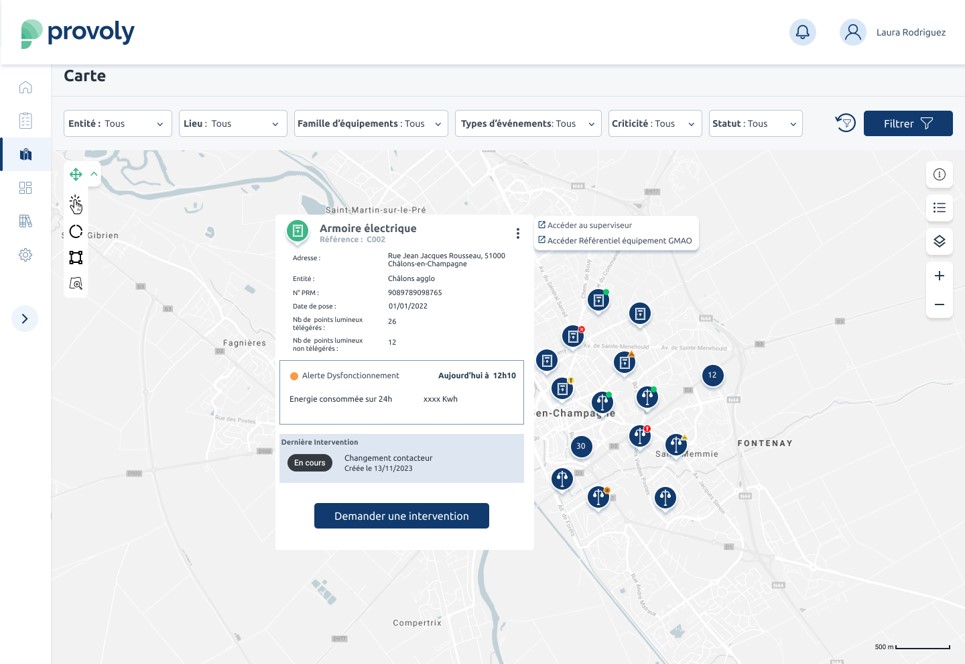The width and height of the screenshot is (965, 664).
Task: Open the three-dot menu of Armoire électrique
Action: click(x=518, y=233)
